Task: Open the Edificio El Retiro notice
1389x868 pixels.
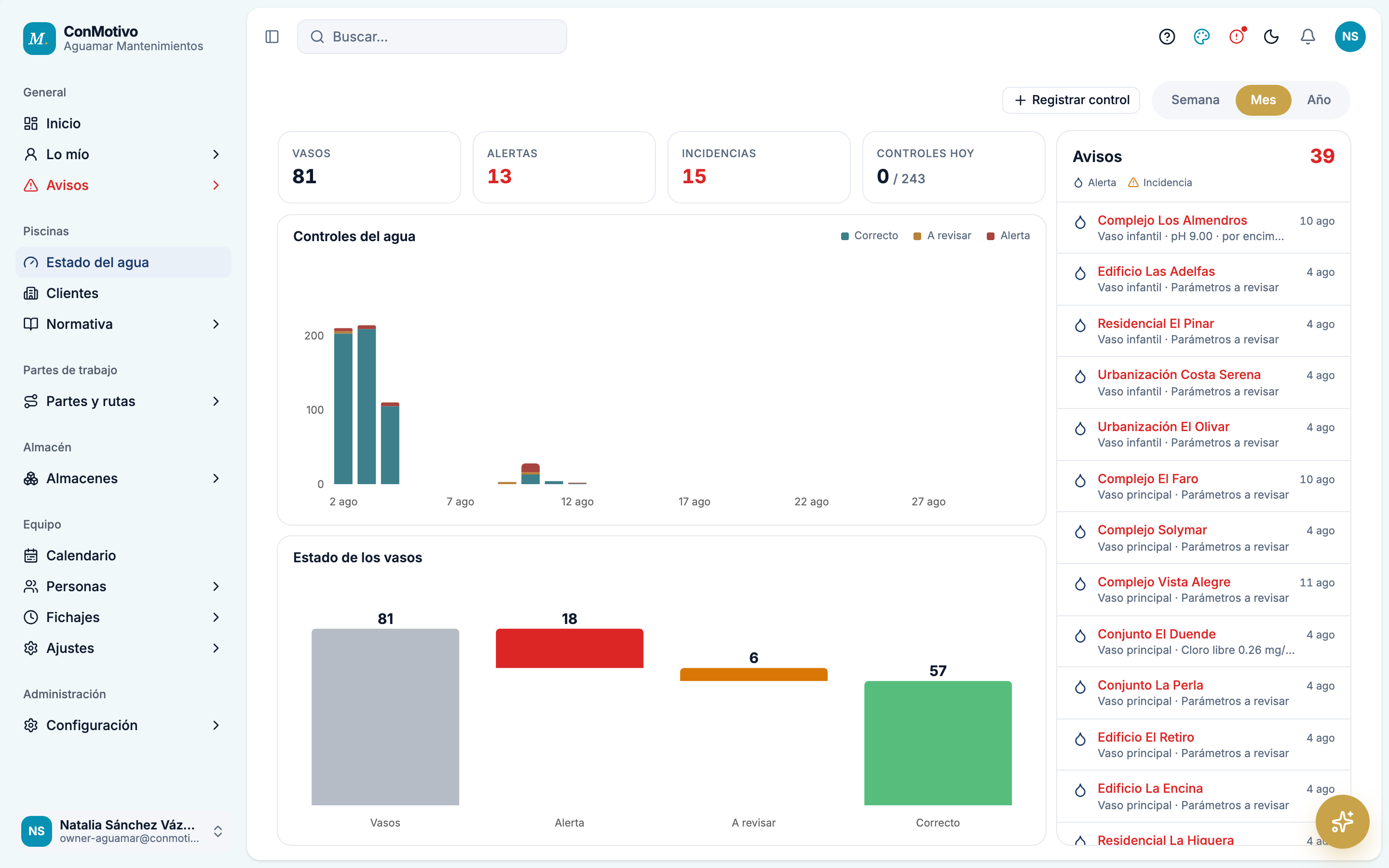Action: [1204, 745]
